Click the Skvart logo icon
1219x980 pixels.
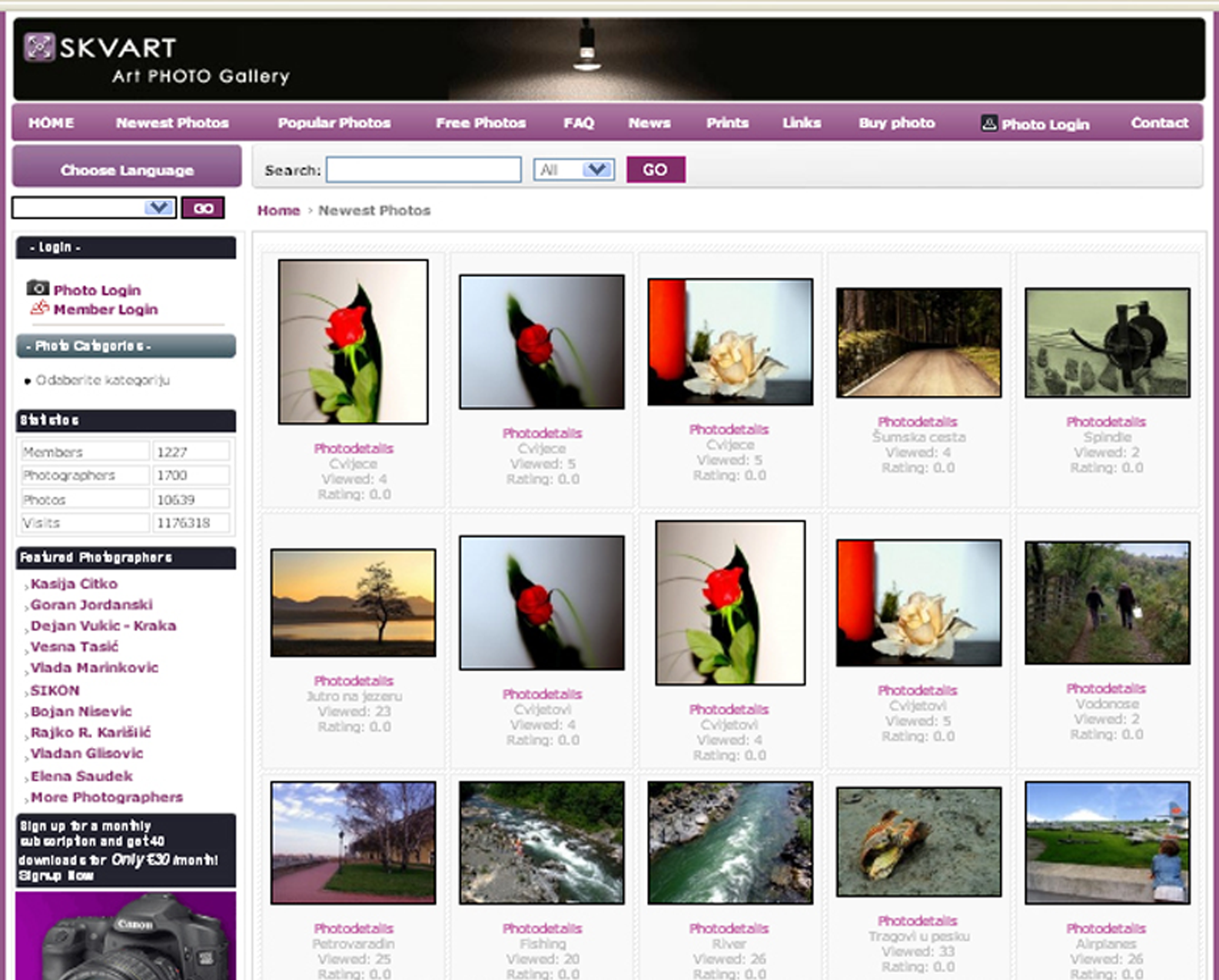point(39,48)
